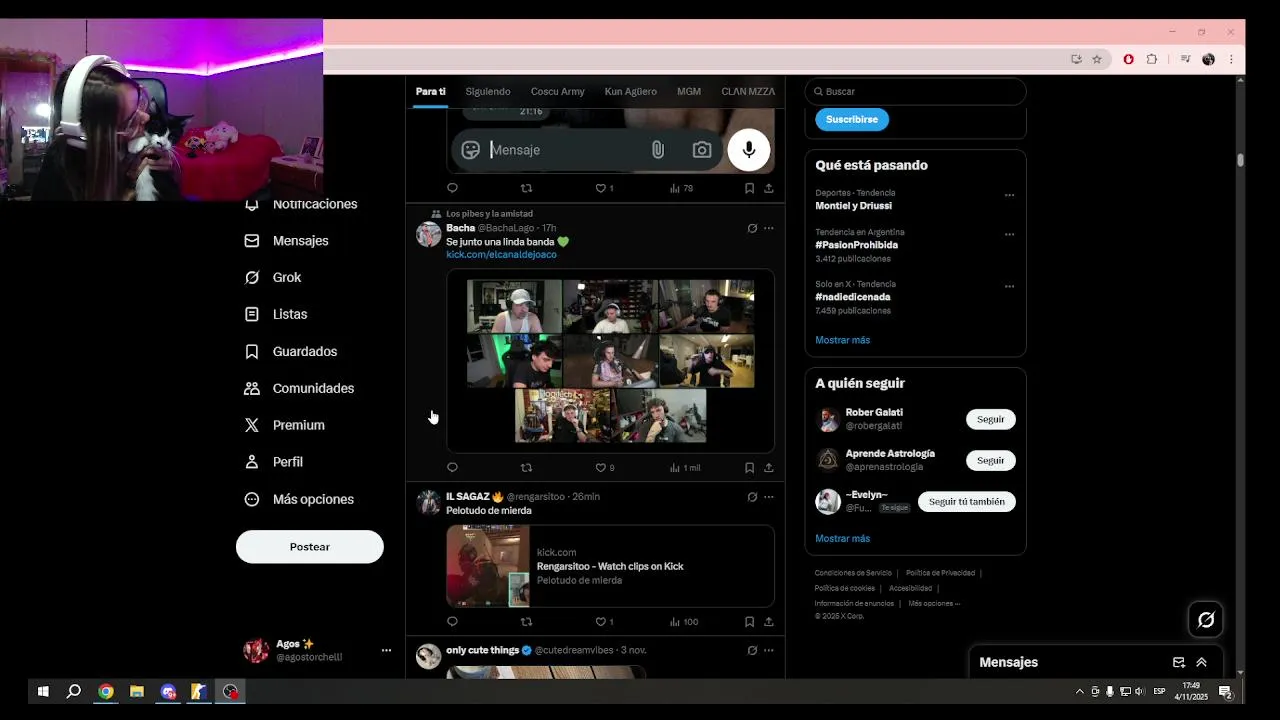Switch to the Para ti tab
Viewport: 1280px width, 720px height.
(431, 91)
